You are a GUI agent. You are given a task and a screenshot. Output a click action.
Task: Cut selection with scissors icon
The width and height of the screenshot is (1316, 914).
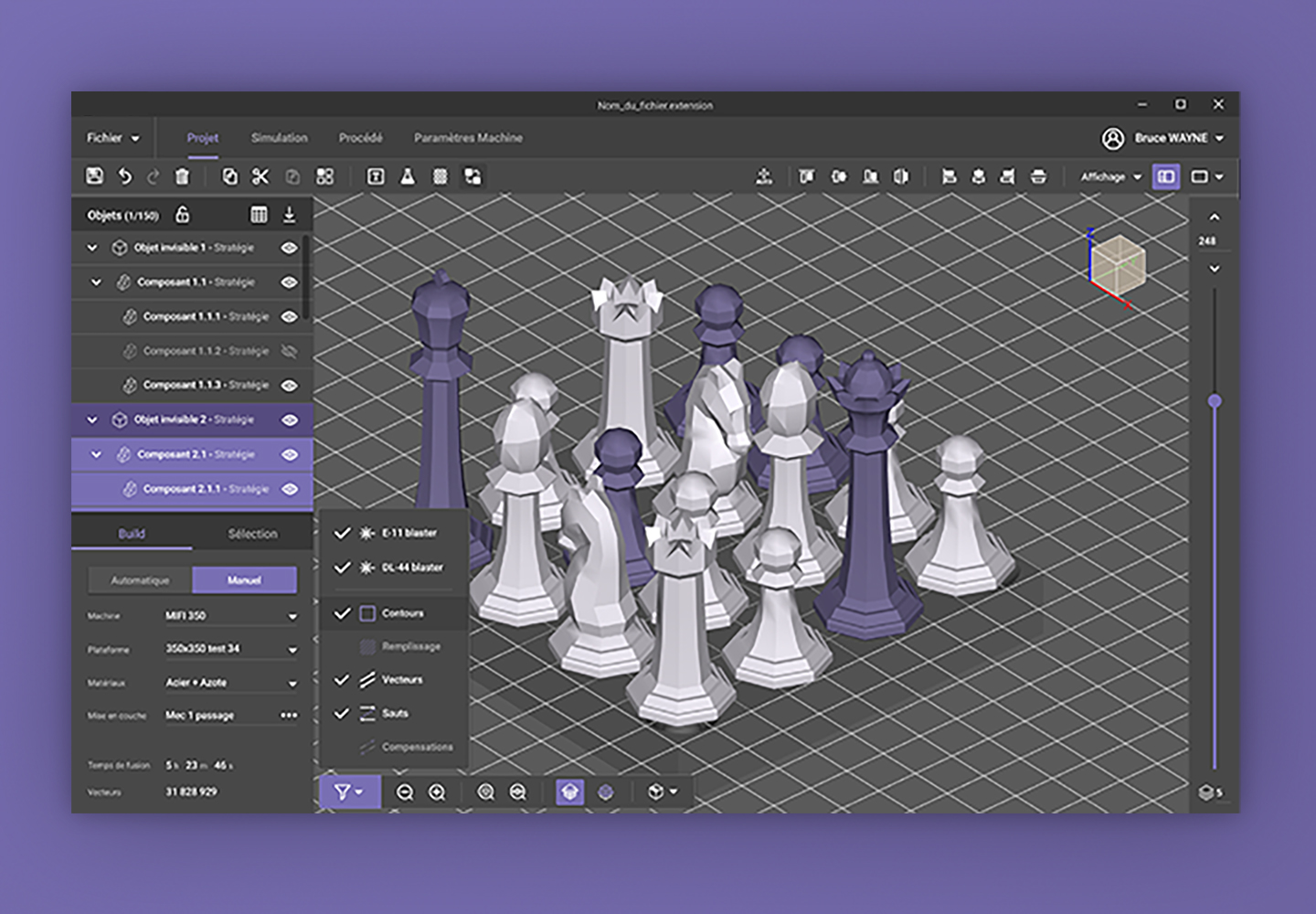260,176
